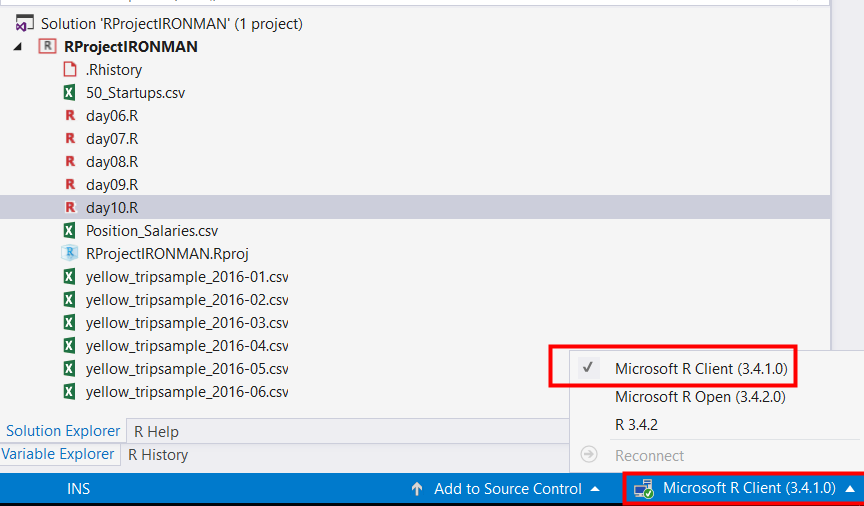Click the R icon beside day07.R

(x=70, y=139)
